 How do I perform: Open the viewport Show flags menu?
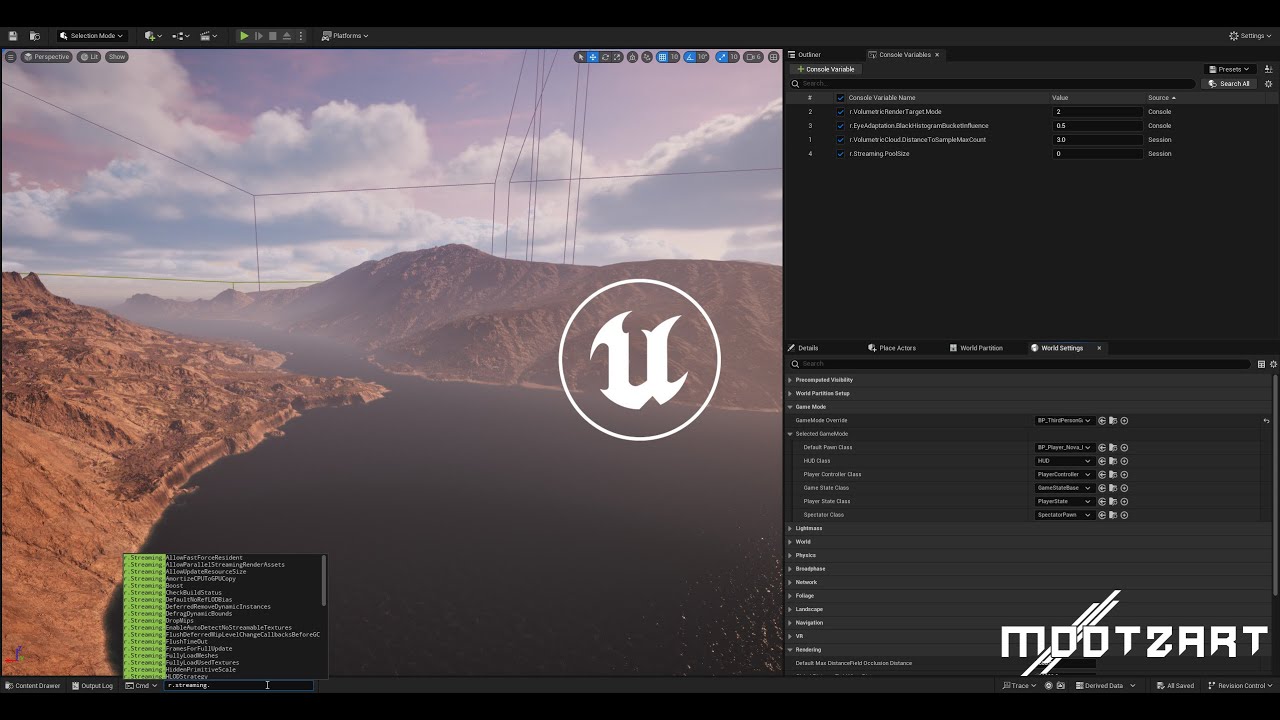click(x=117, y=57)
